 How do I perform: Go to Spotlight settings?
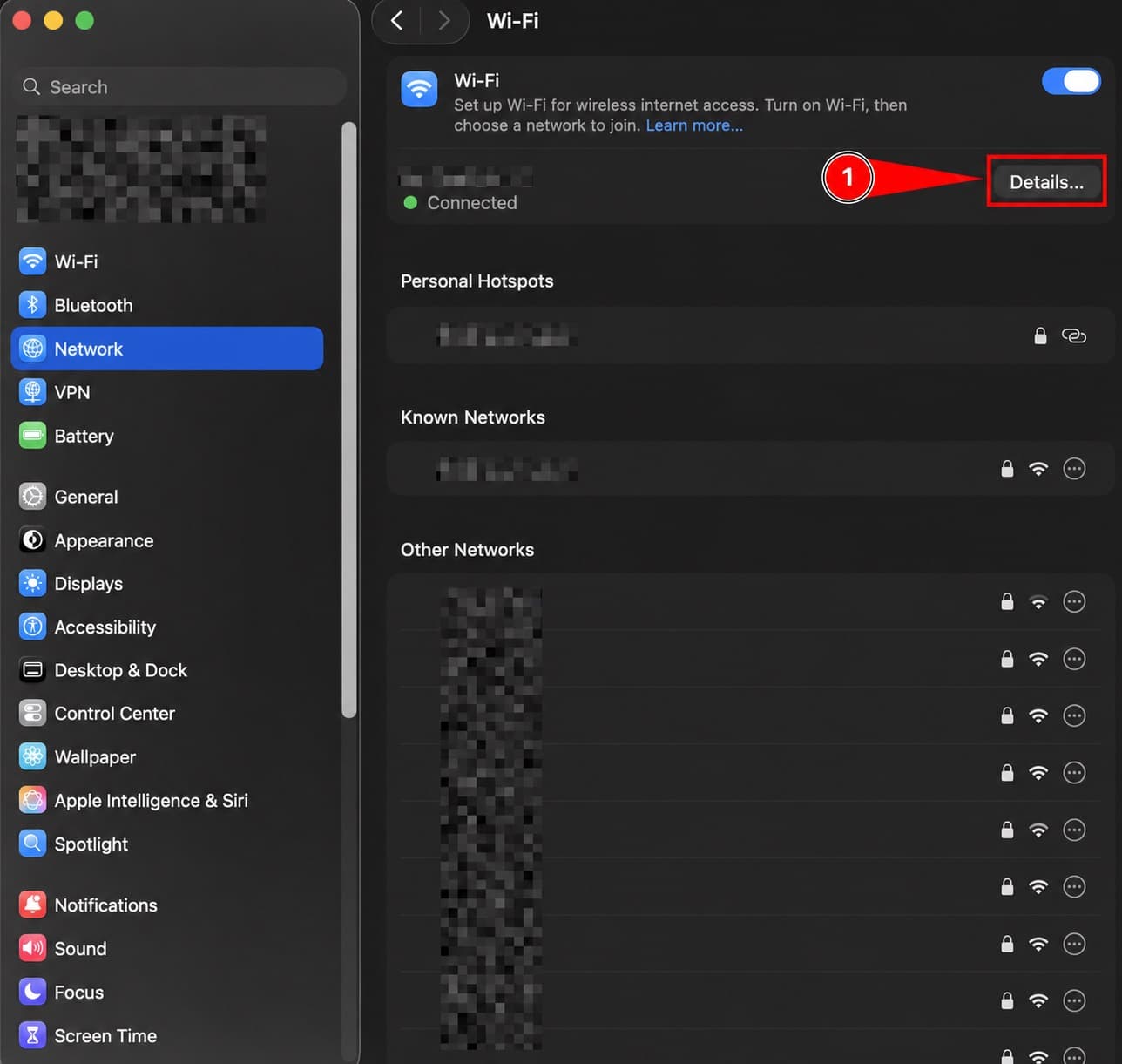[166, 844]
